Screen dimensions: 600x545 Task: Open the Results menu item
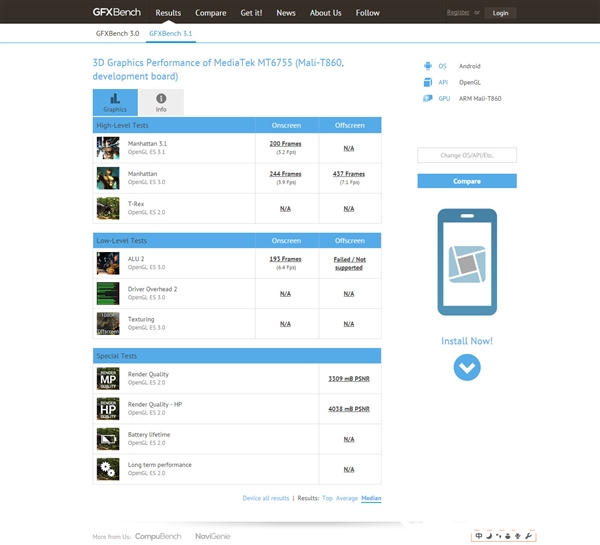click(168, 13)
